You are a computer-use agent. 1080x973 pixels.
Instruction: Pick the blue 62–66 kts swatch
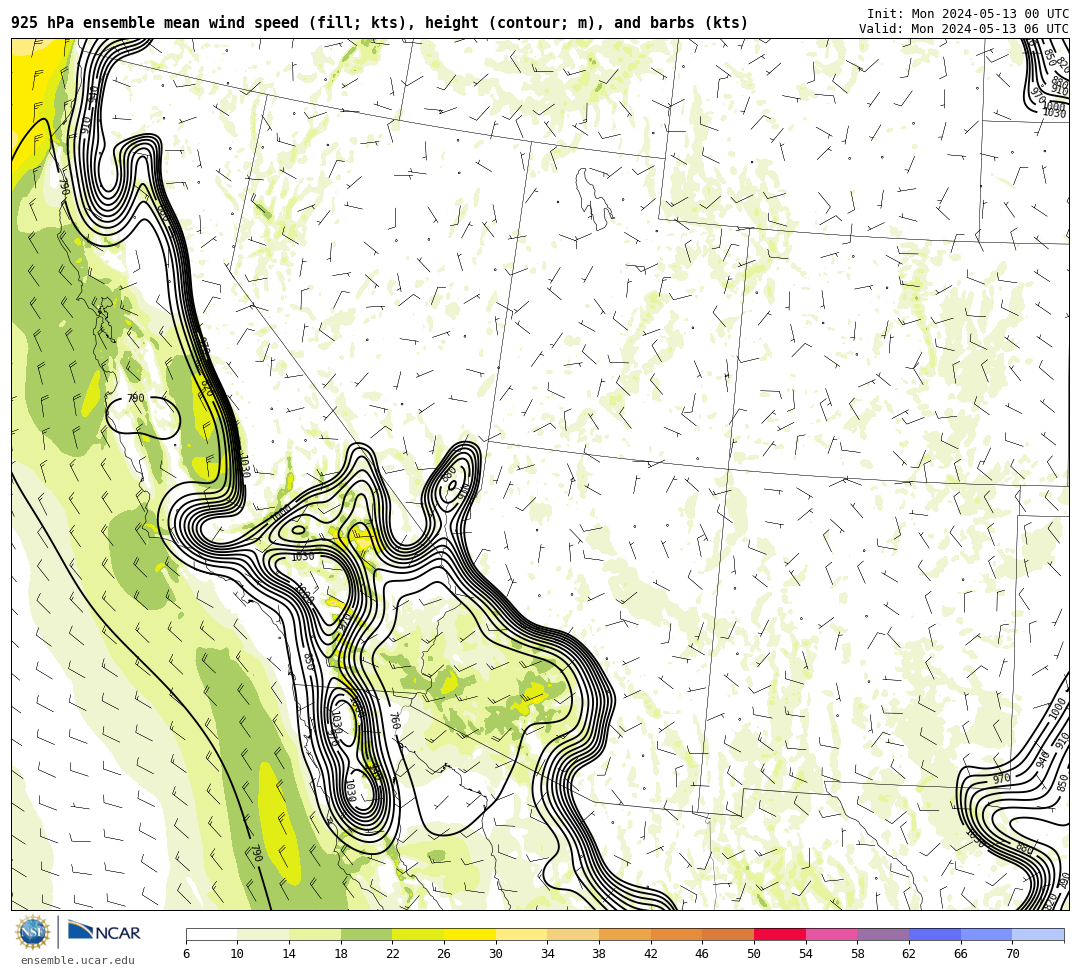tap(935, 934)
